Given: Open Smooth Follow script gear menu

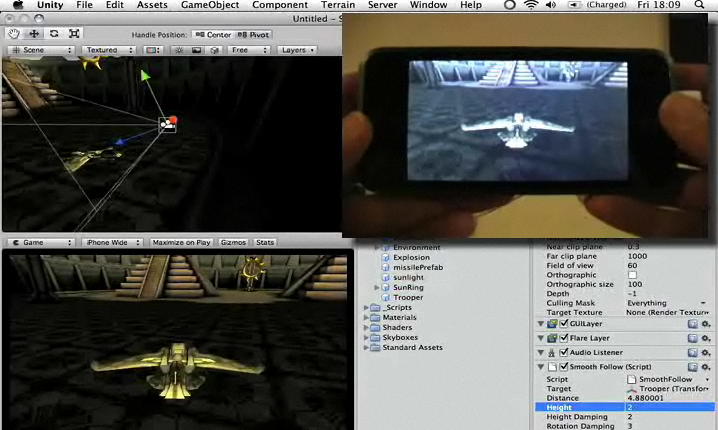Looking at the screenshot, I should [x=706, y=367].
